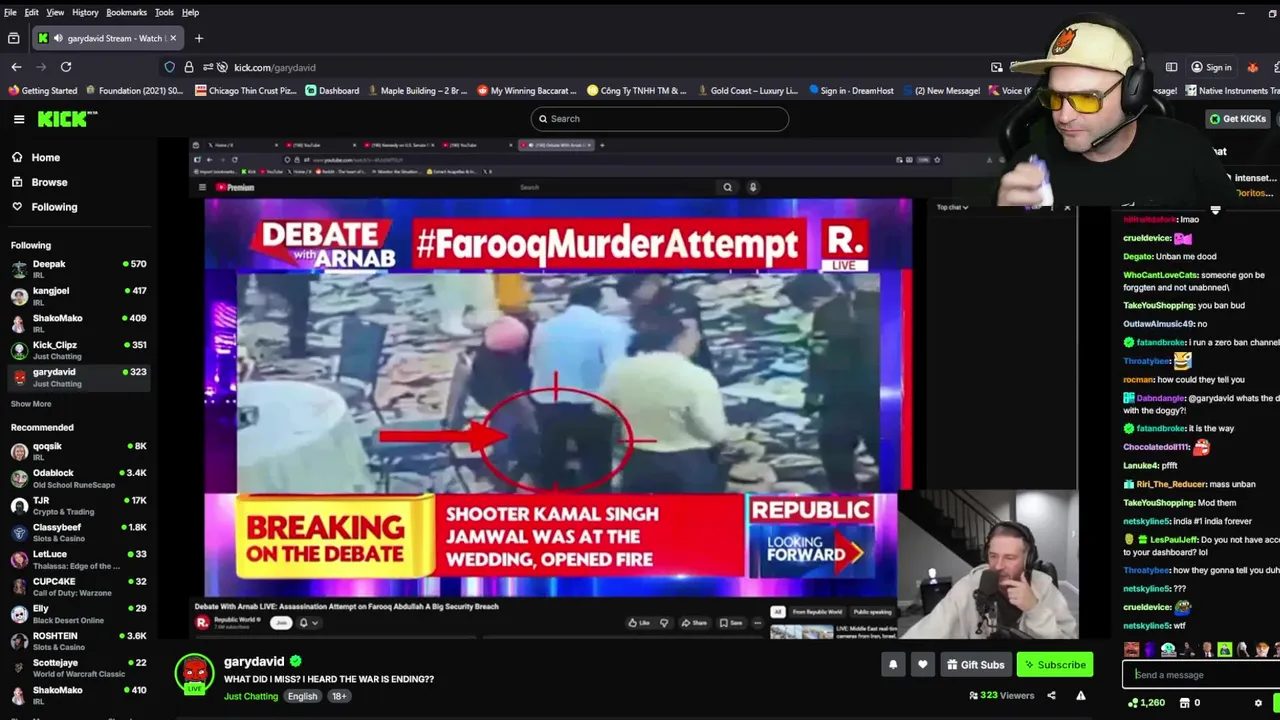
Task: Toggle the follow heart icon
Action: 922,665
